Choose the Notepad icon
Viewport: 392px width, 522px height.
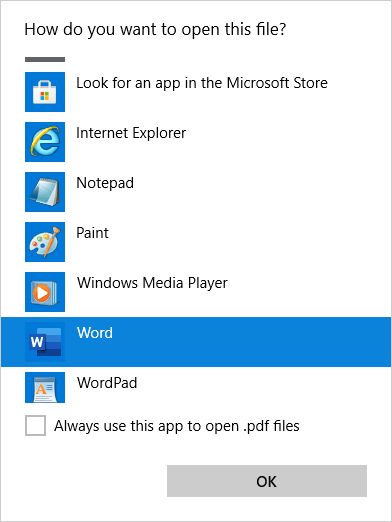(x=45, y=192)
